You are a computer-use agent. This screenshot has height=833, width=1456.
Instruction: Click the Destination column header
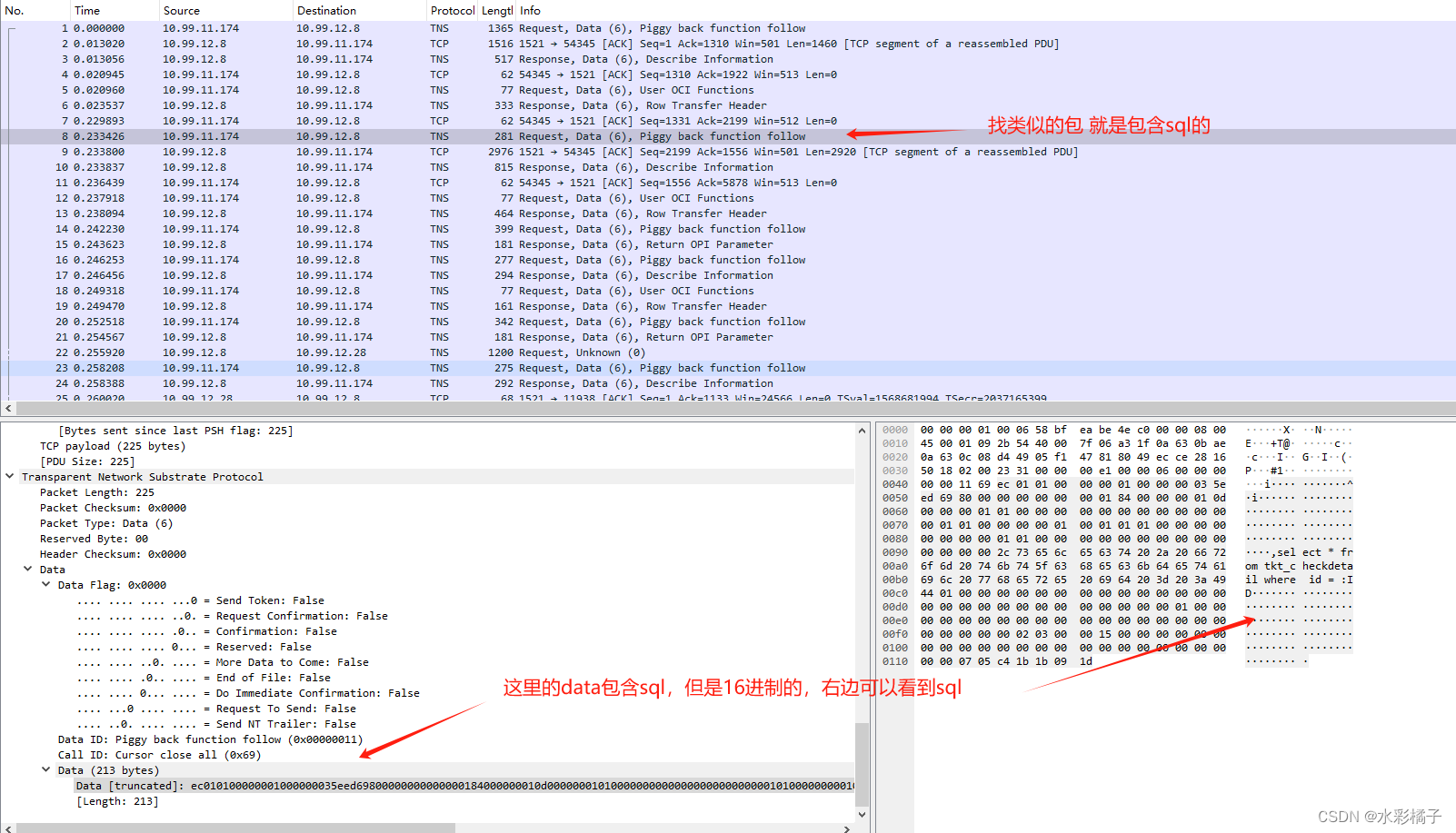358,10
